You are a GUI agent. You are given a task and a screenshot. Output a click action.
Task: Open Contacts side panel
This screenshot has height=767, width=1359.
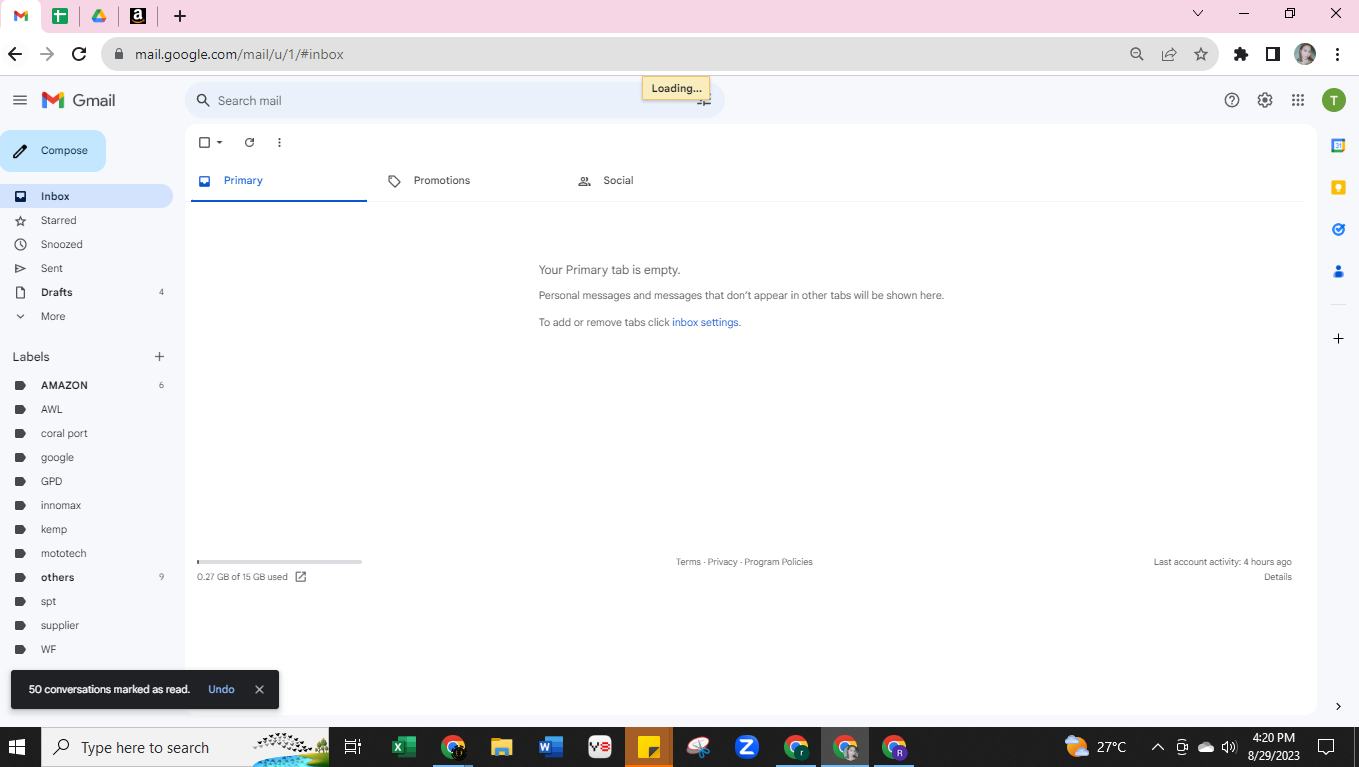pos(1338,271)
